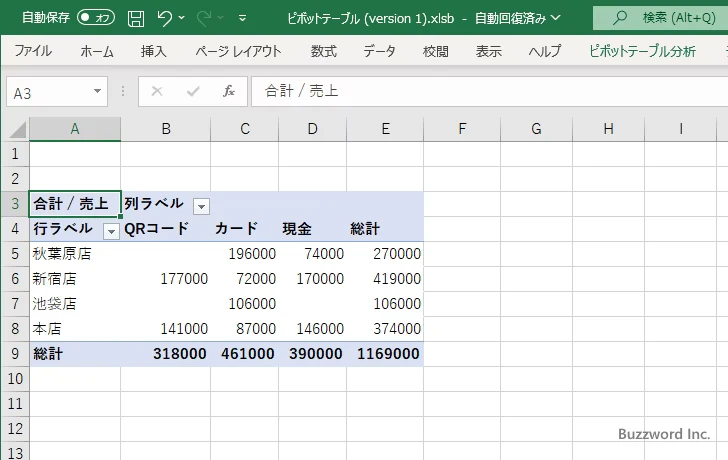The width and height of the screenshot is (728, 460).
Task: Select column H header
Action: click(608, 129)
